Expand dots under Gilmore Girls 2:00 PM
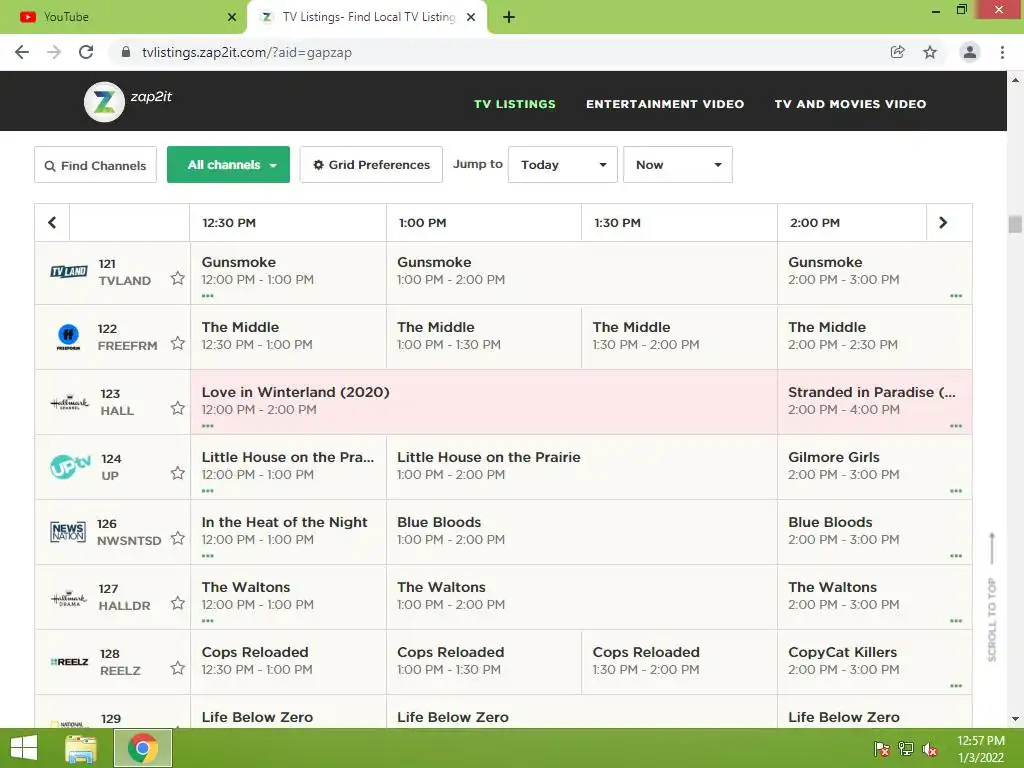This screenshot has height=768, width=1024. click(956, 490)
